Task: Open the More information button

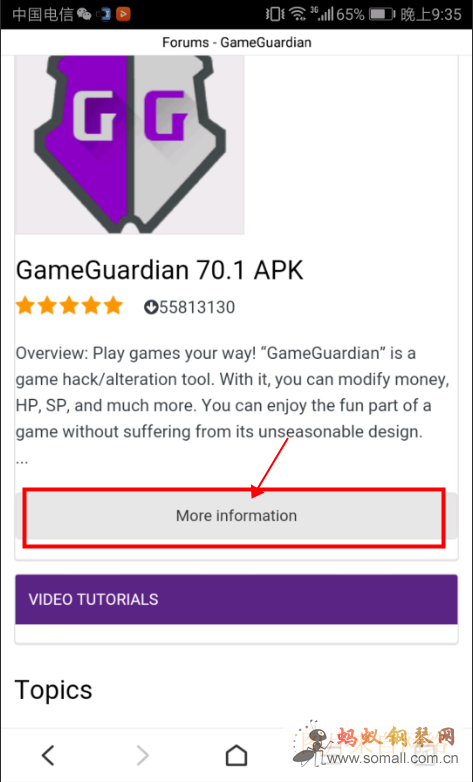Action: [x=236, y=515]
